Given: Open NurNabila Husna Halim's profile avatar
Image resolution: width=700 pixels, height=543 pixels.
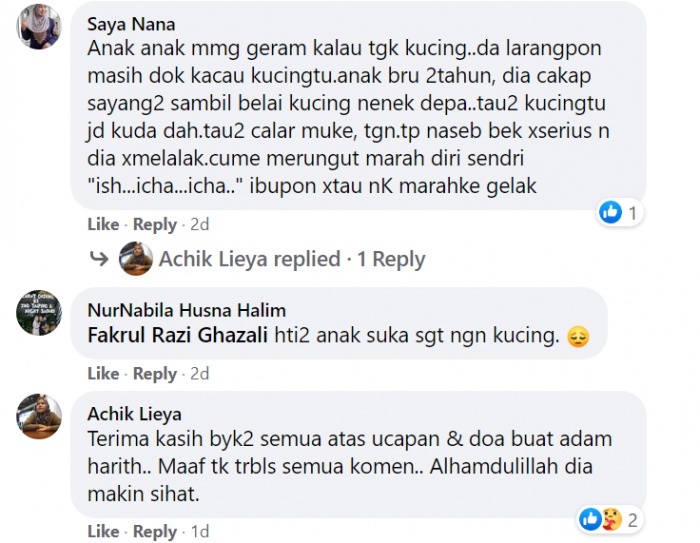Looking at the screenshot, I should (39, 314).
